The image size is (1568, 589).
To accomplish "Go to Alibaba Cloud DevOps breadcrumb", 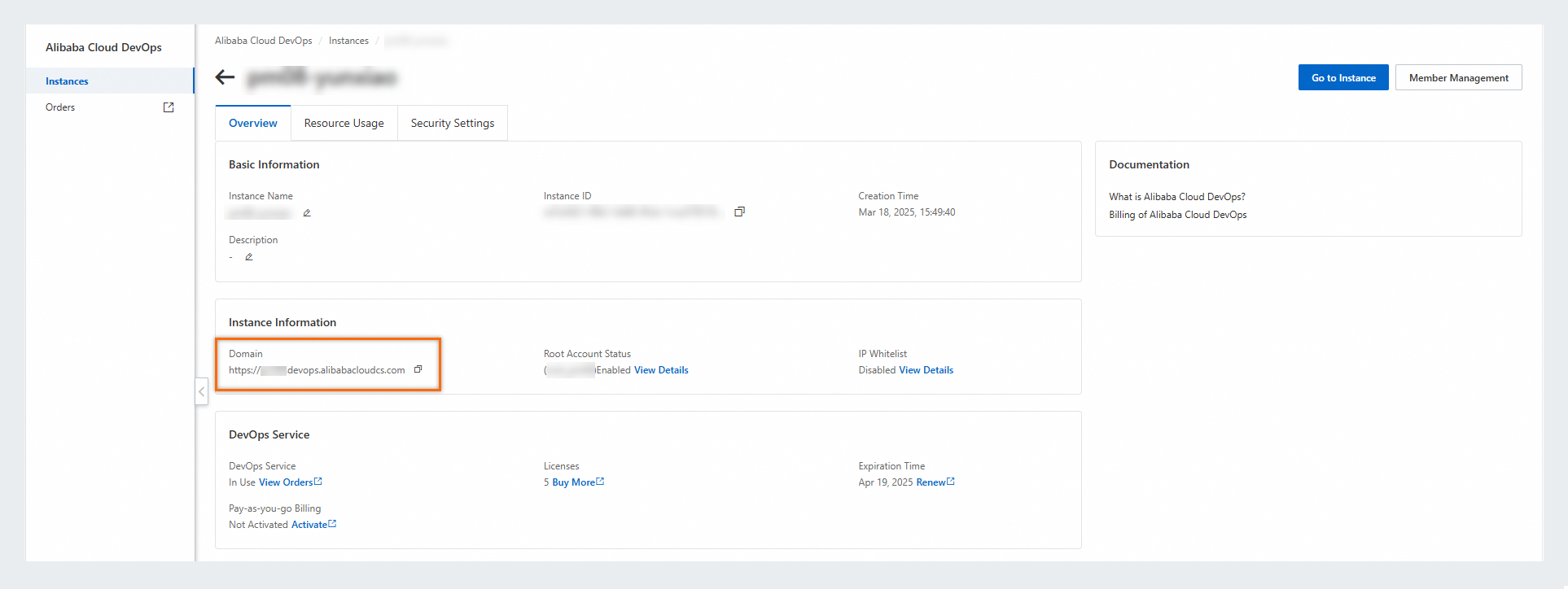I will pyautogui.click(x=263, y=41).
